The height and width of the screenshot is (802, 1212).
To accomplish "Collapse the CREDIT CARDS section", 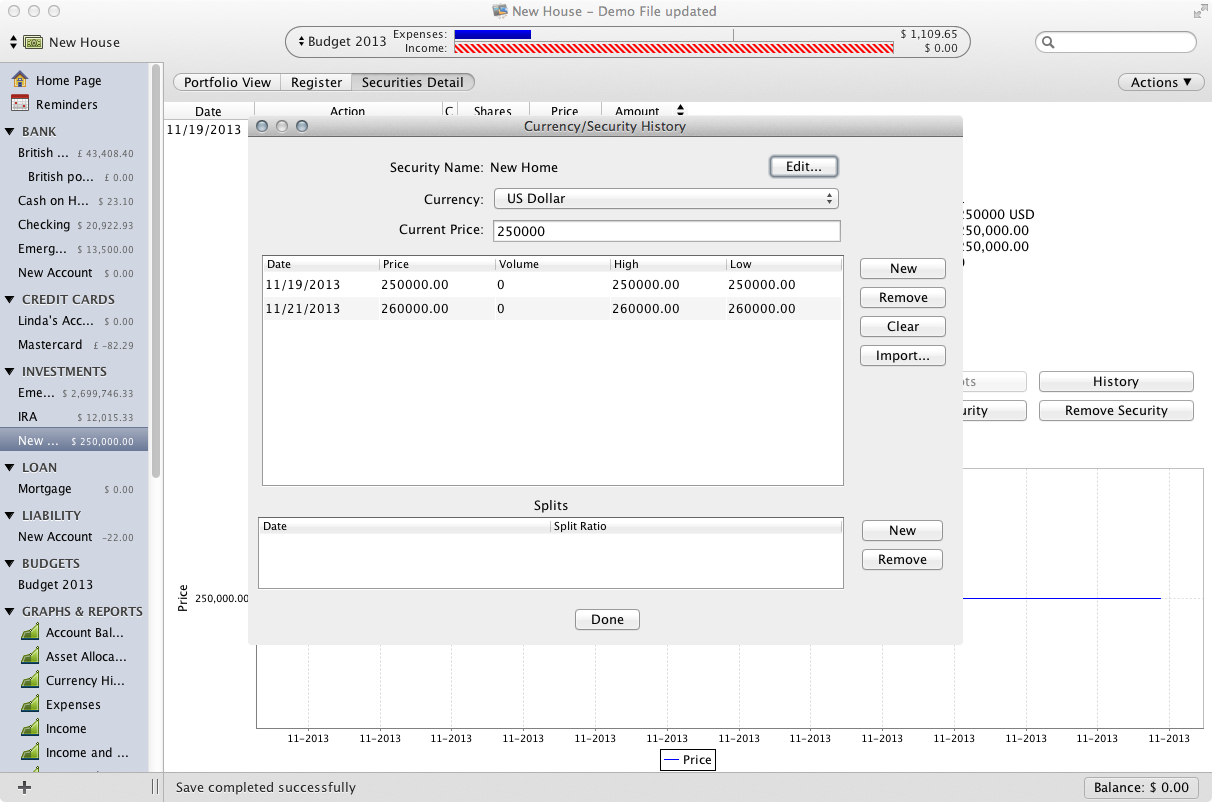I will tap(10, 299).
